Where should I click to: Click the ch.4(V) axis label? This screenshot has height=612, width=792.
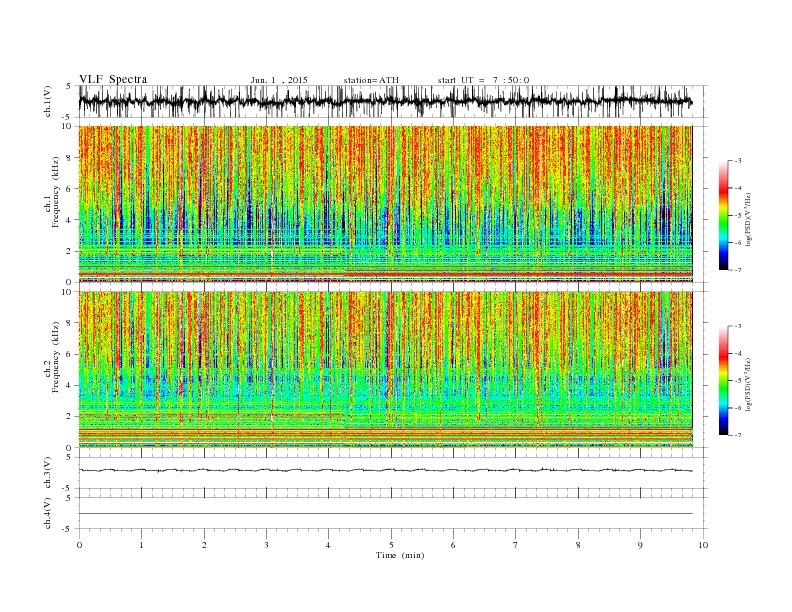coord(47,513)
